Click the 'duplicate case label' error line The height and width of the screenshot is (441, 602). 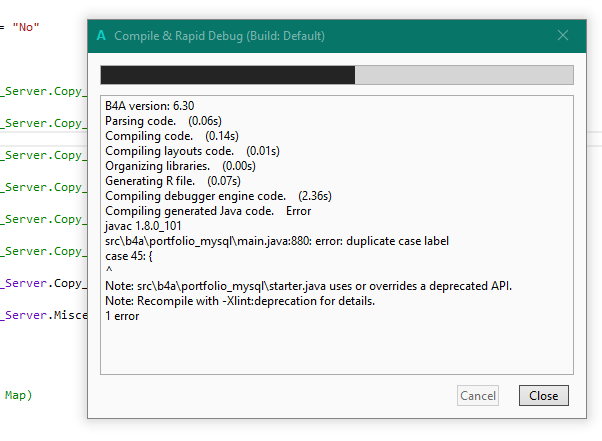tap(277, 241)
